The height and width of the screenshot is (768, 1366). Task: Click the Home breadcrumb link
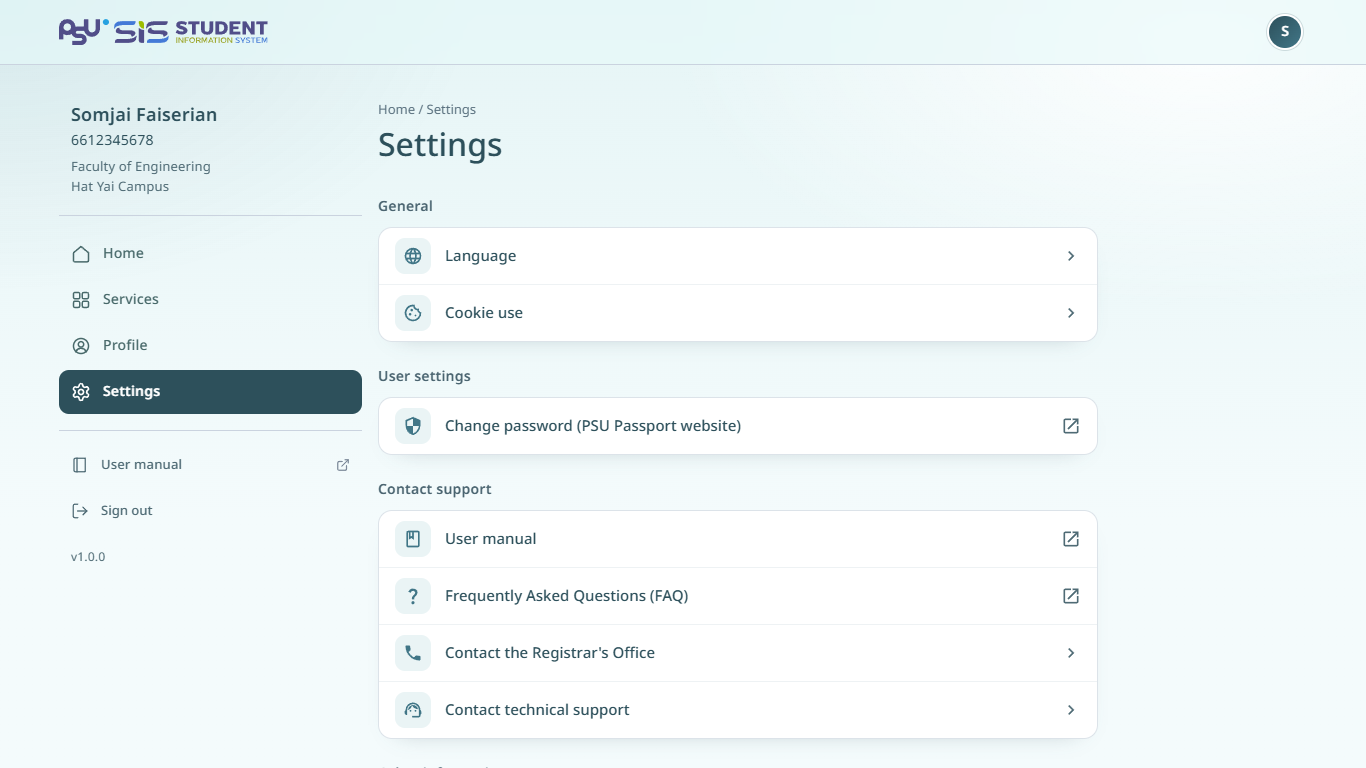396,110
